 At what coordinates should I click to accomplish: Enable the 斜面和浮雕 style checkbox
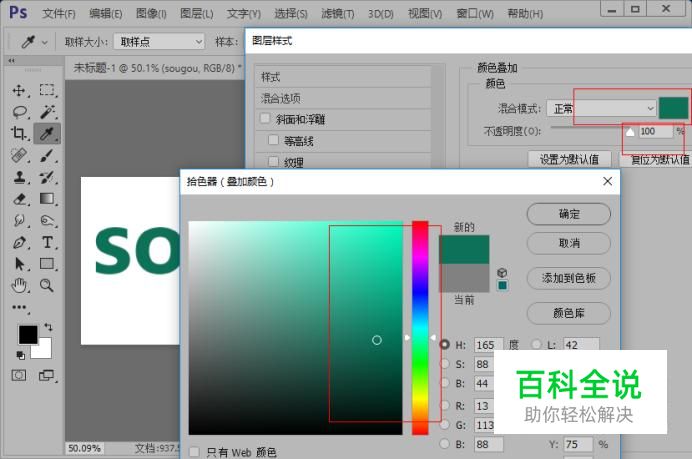(x=265, y=118)
